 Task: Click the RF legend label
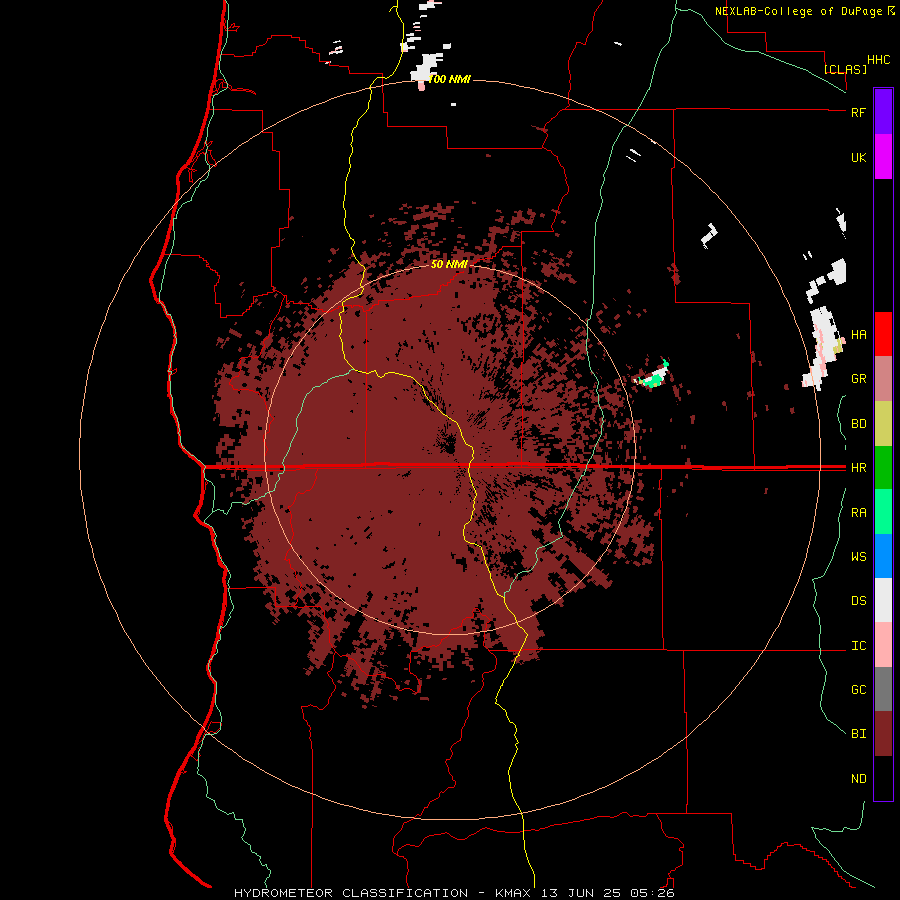click(858, 112)
